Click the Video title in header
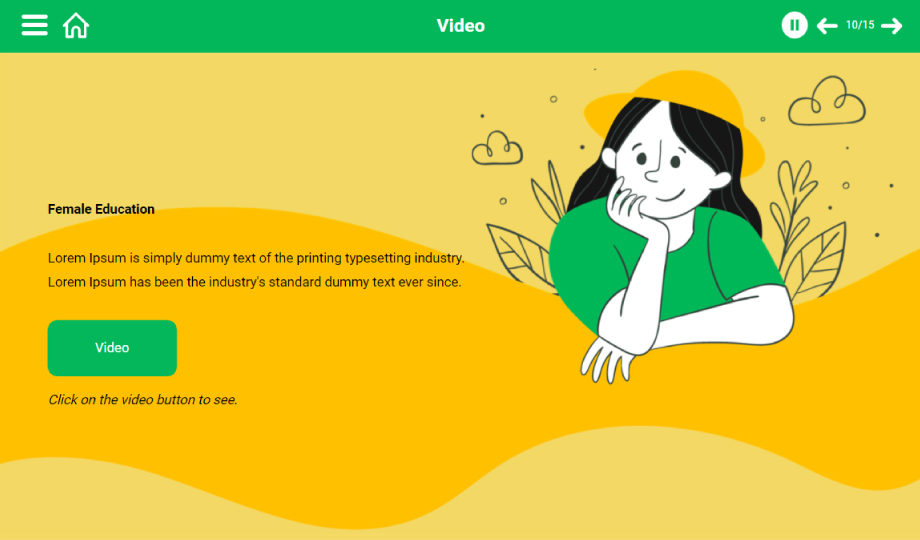Viewport: 920px width, 540px height. point(461,26)
